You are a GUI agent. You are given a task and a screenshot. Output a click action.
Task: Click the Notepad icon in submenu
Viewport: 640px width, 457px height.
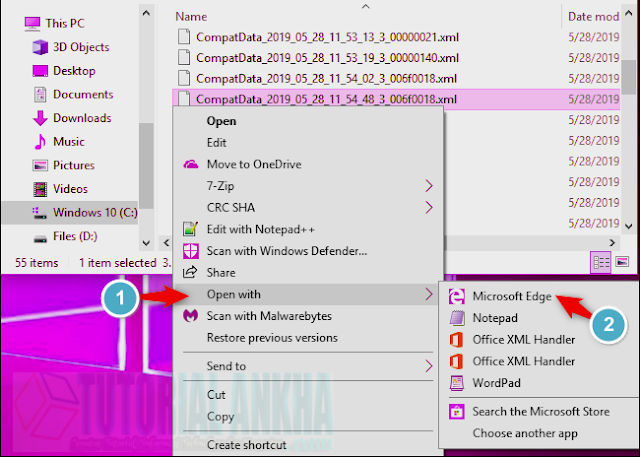click(457, 318)
